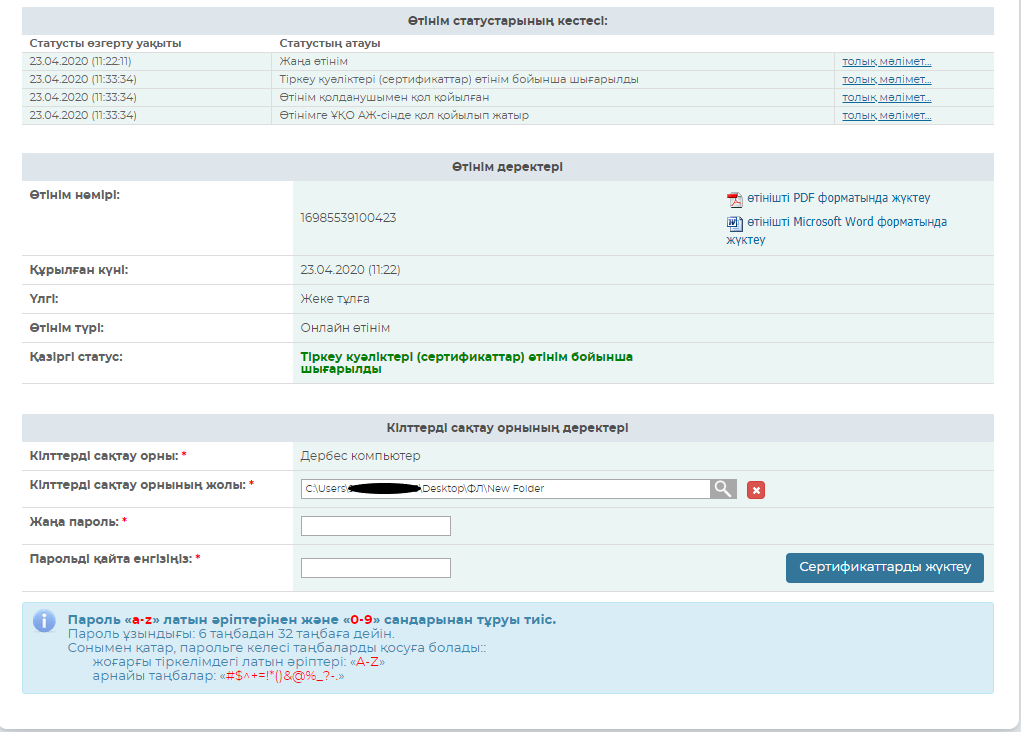Focus the 'Жаңа пароль' input field
This screenshot has width=1021, height=732.
(376, 526)
